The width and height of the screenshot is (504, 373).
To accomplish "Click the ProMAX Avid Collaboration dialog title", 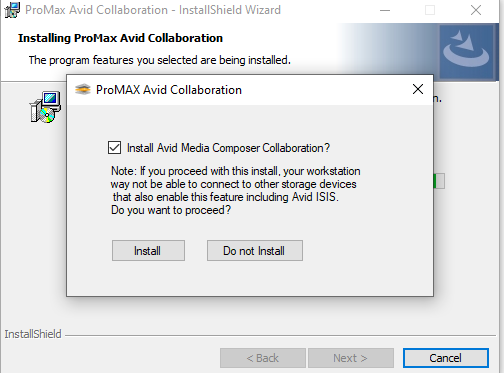I will [x=169, y=90].
